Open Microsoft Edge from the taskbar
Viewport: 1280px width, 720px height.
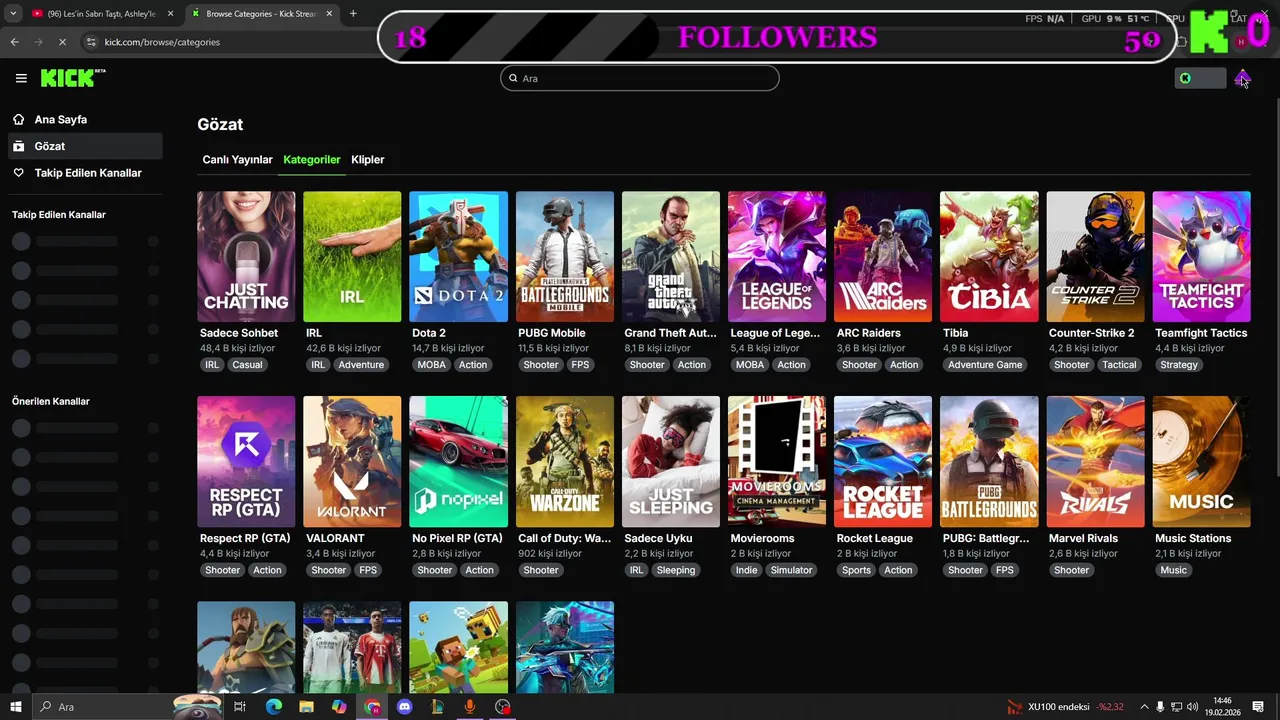[x=273, y=707]
